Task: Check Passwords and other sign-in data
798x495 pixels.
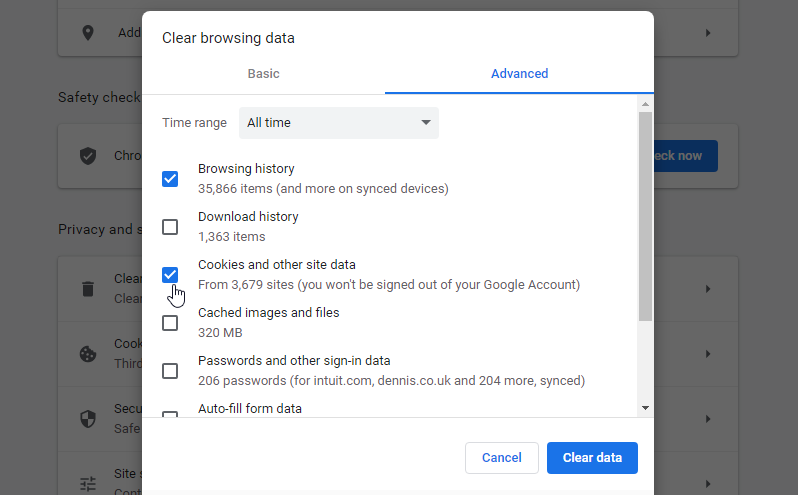Action: 170,371
